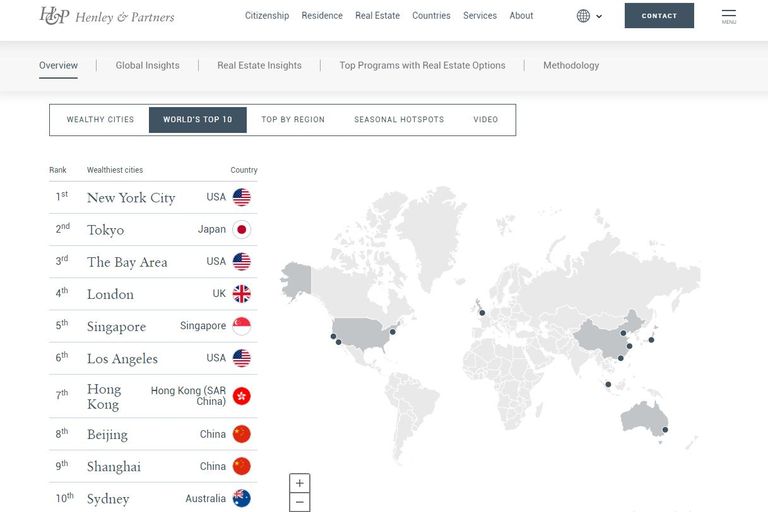The height and width of the screenshot is (512, 768).
Task: Go to the Methodology section link
Action: [x=571, y=66]
